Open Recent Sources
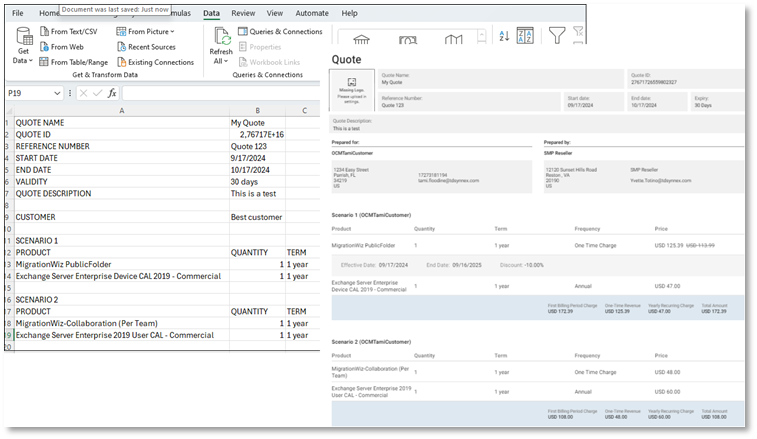Image resolution: width=757 pixels, height=439 pixels. 146,47
